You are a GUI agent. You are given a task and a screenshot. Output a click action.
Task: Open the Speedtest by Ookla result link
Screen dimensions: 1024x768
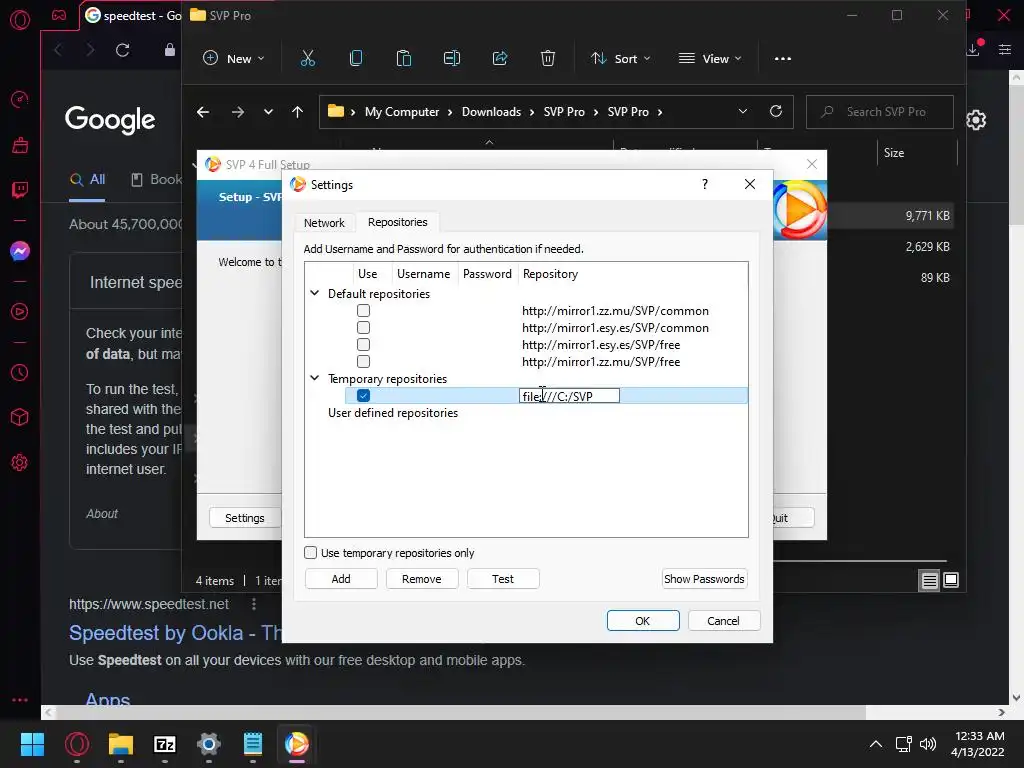[175, 633]
